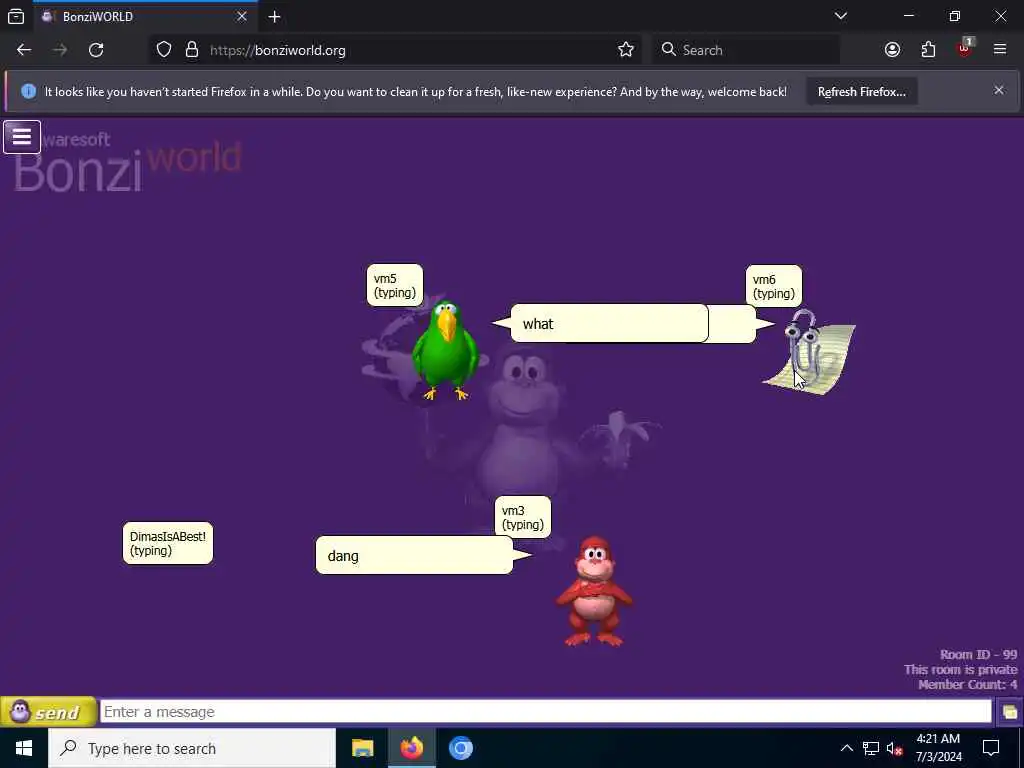Open the Windows Start menu

coord(24,748)
